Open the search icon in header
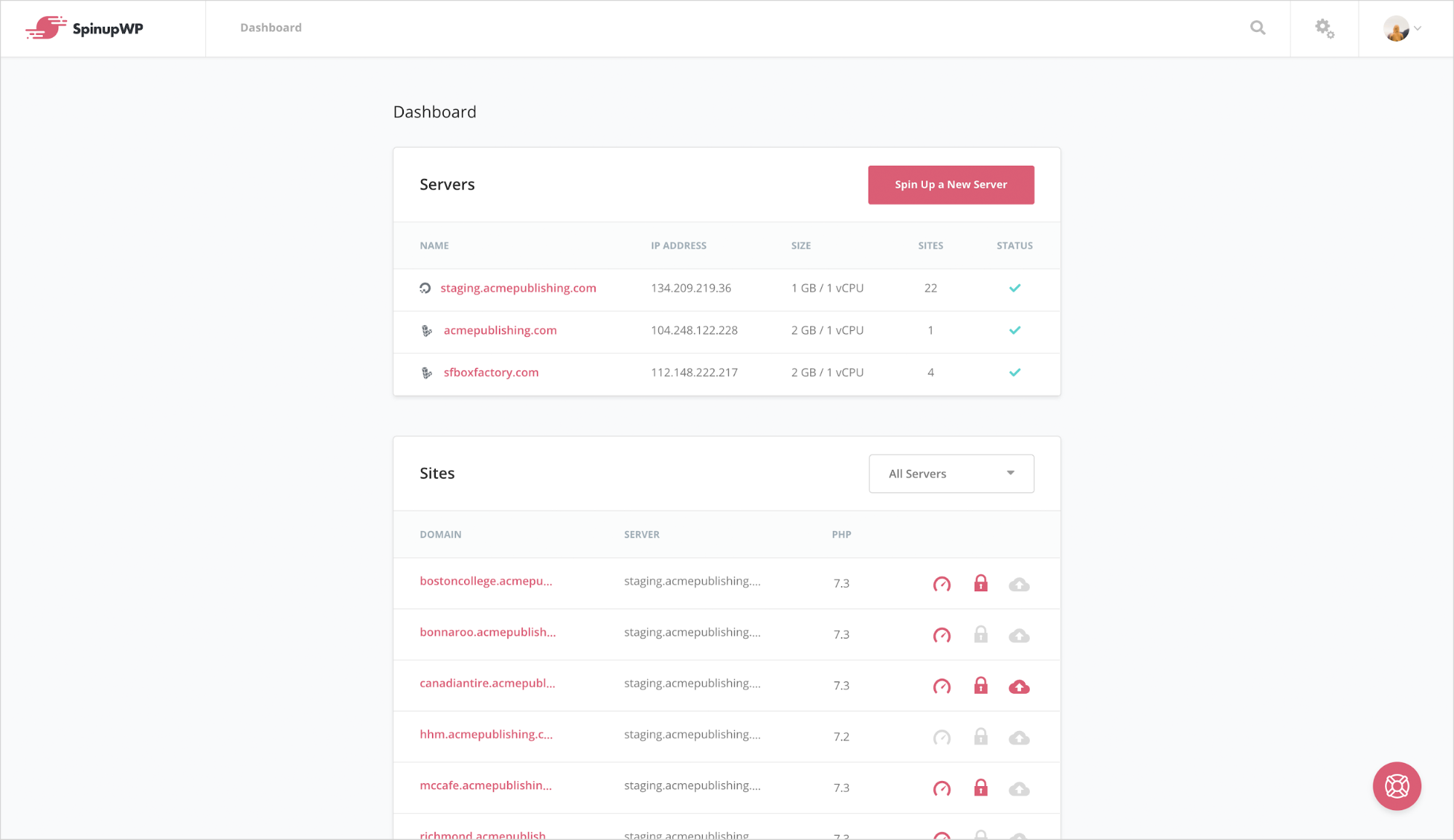 (1258, 28)
